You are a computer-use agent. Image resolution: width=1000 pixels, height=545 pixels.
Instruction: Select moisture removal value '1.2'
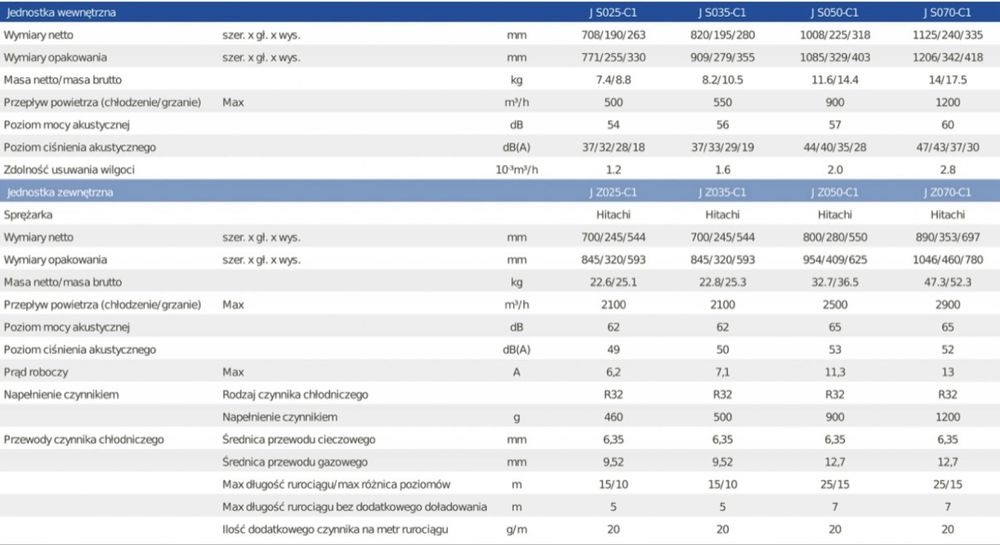(x=613, y=170)
